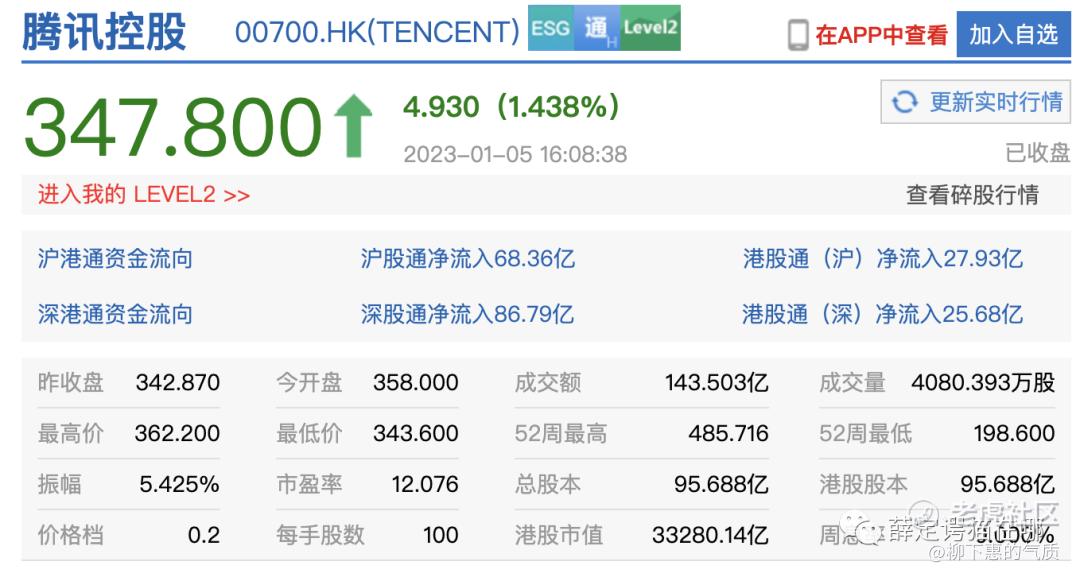
Task: Click the 港股通（深）净流入25.68亿 link
Action: point(882,314)
